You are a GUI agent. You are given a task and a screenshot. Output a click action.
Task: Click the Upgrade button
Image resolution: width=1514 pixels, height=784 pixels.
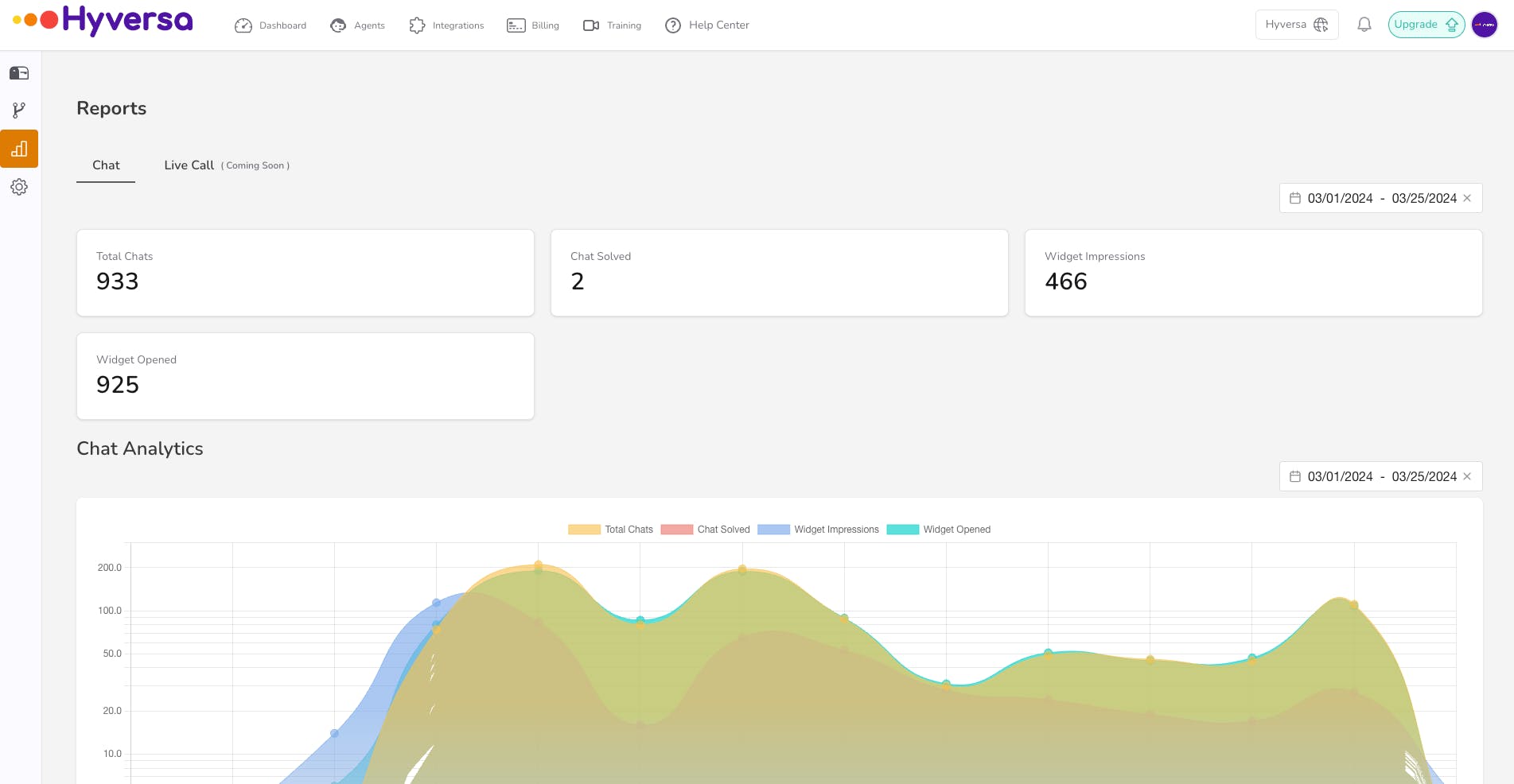[1426, 25]
